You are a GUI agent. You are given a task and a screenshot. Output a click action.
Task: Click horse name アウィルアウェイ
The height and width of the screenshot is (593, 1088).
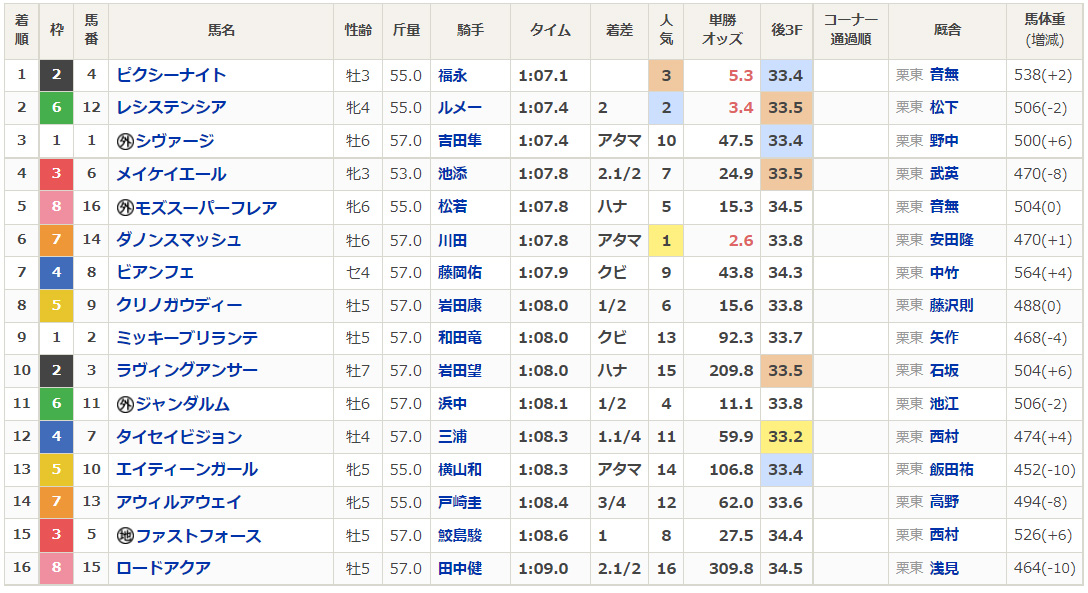click(x=178, y=502)
